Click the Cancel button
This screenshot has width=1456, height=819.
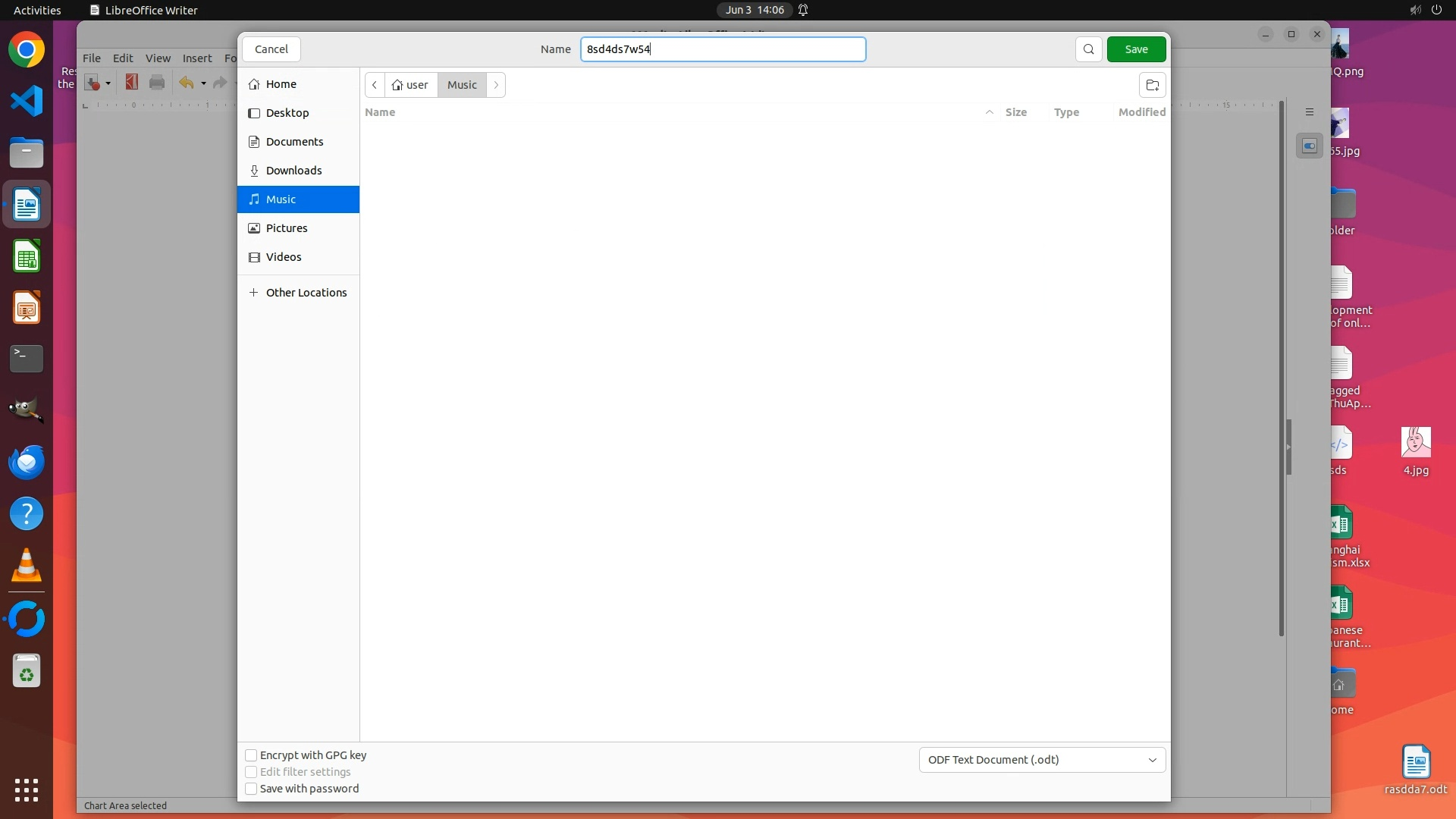[271, 49]
